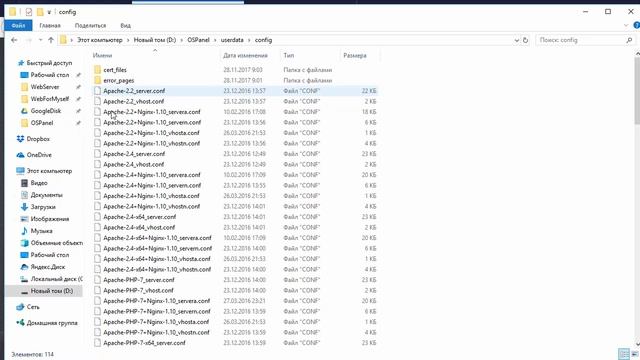Select the error_pages folder
The image size is (640, 360).
point(118,80)
